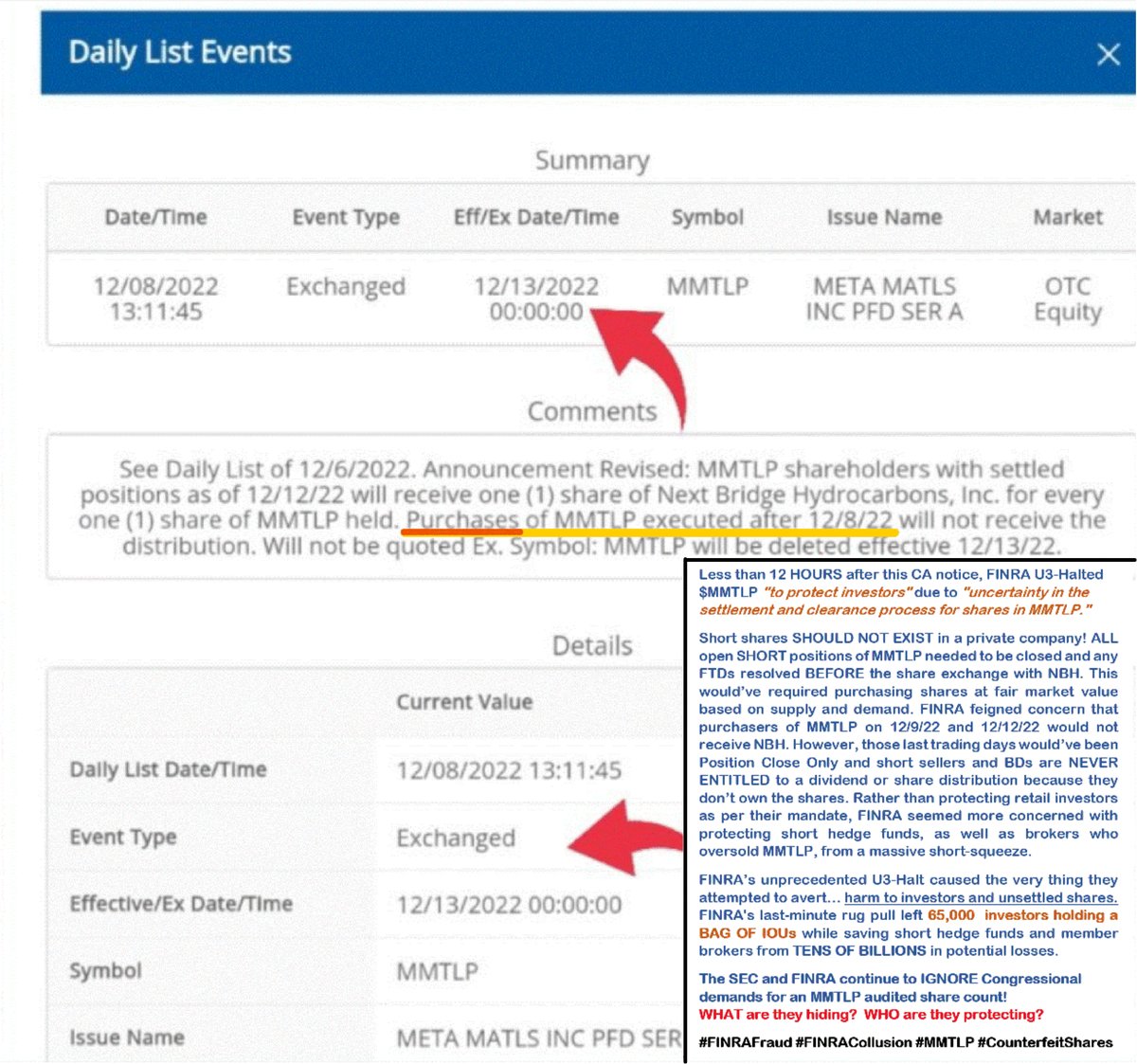Select the "Event Type" row label in Details
Screen dimensions: 1137x1064
[123, 838]
